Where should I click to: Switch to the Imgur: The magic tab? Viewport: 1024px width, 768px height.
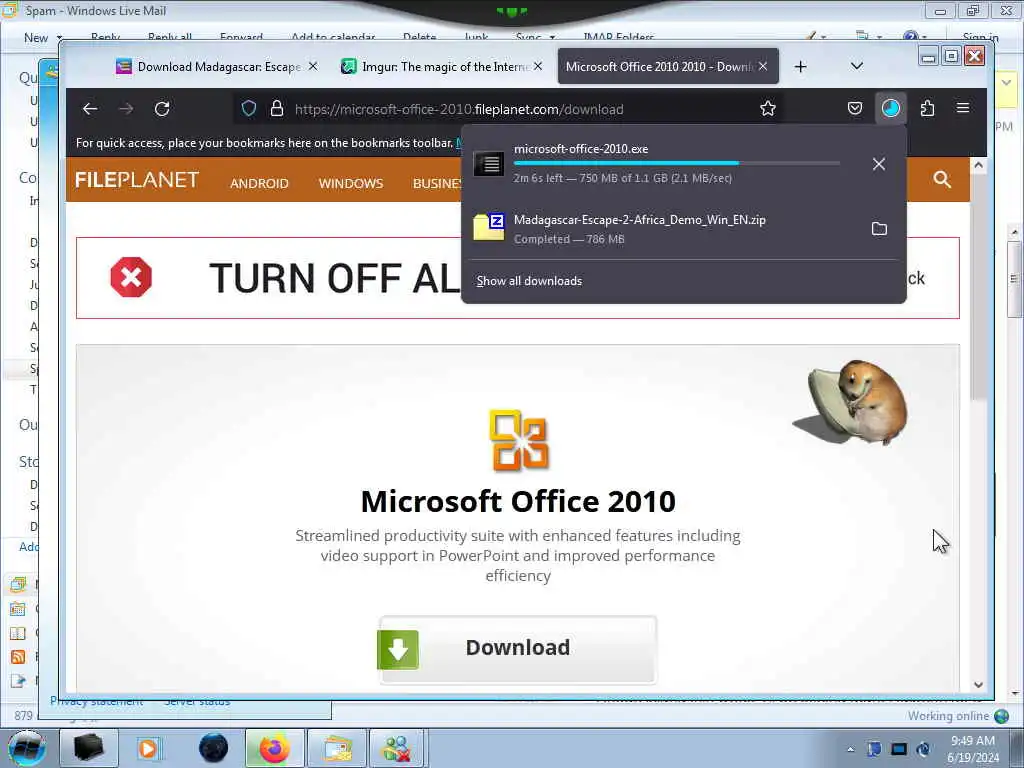coord(441,67)
